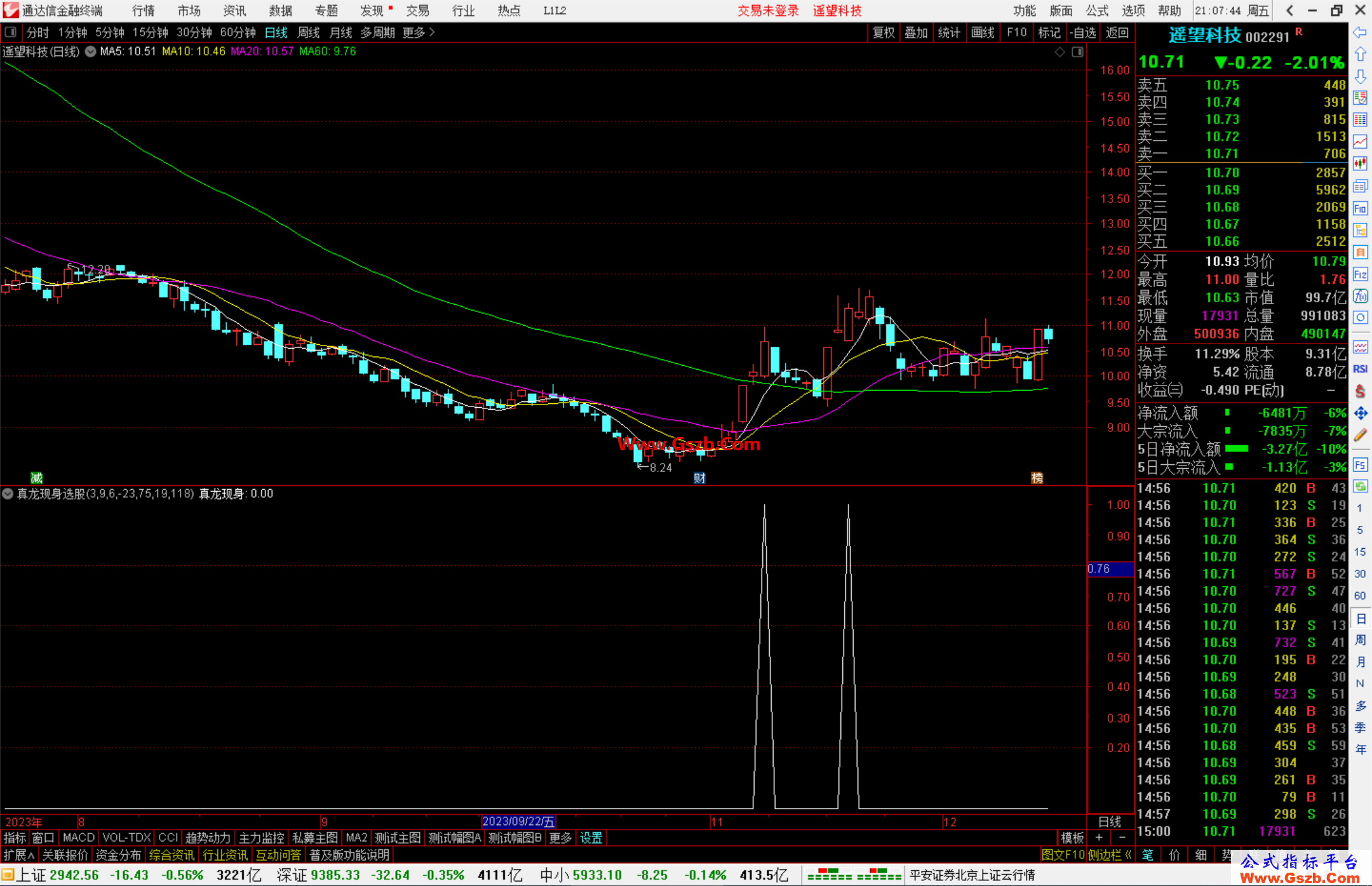Click the 2023/09/22 date marker on timeline

click(518, 821)
